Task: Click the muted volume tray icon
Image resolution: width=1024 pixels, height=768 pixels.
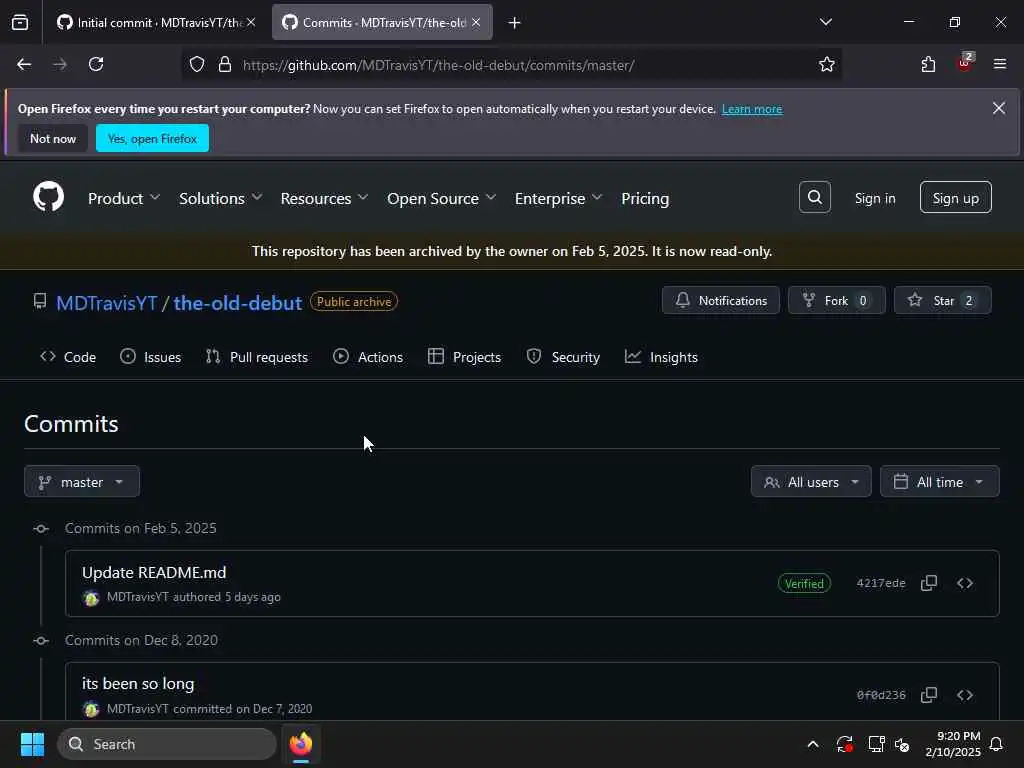Action: 902,744
